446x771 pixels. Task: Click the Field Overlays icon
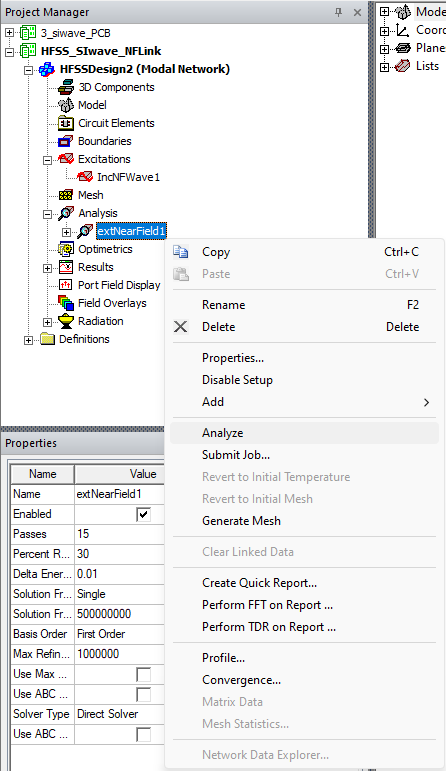[x=66, y=303]
